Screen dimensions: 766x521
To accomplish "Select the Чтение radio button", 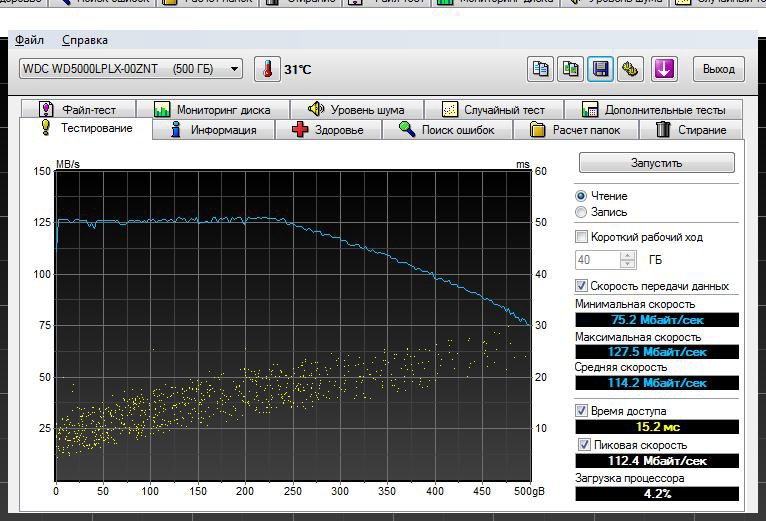I will (581, 196).
